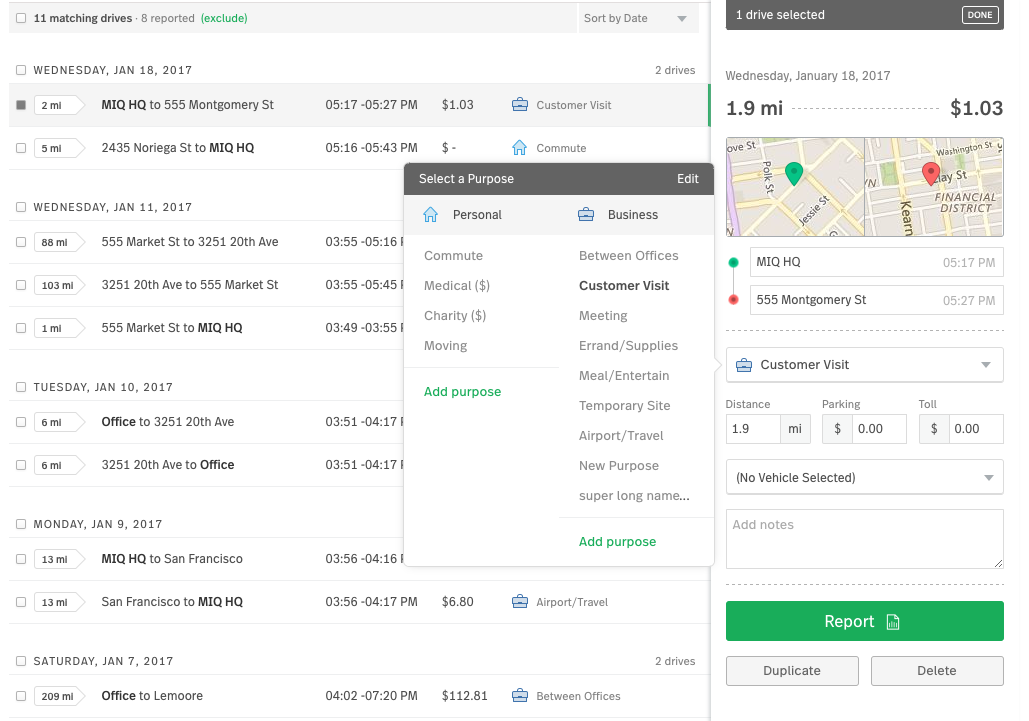Click the (exclude) reported link
The image size is (1029, 721).
[x=224, y=18]
